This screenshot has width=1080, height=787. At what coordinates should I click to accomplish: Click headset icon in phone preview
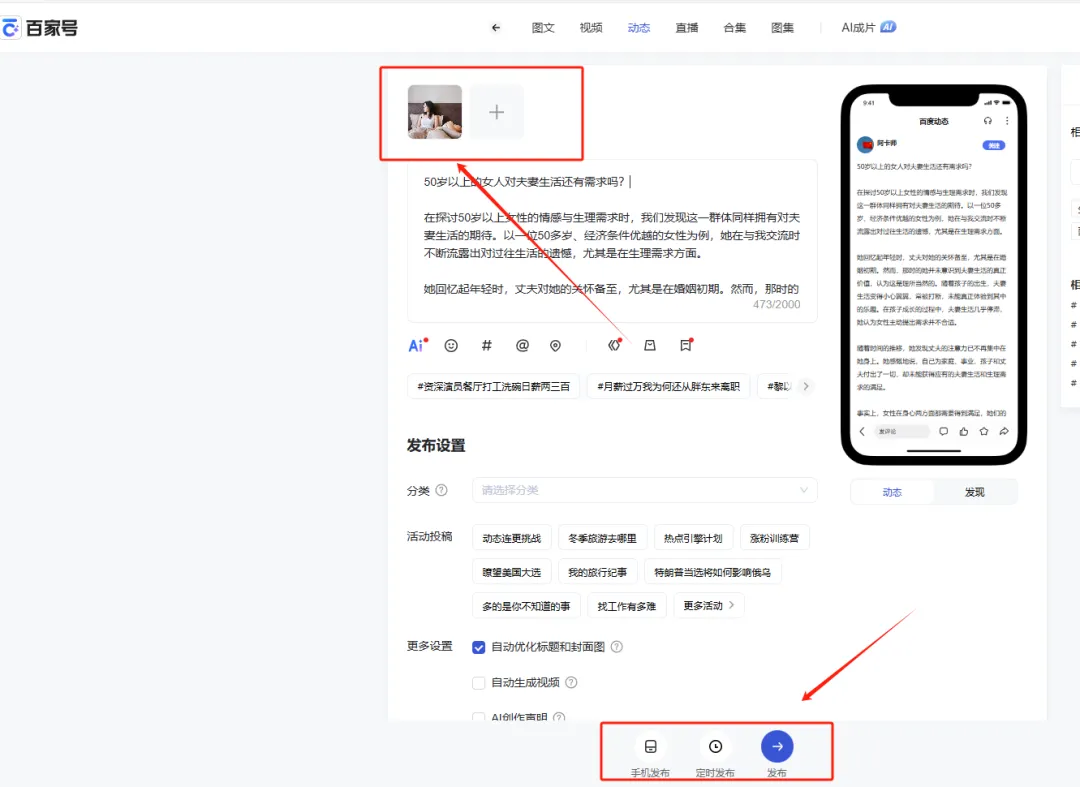point(988,121)
